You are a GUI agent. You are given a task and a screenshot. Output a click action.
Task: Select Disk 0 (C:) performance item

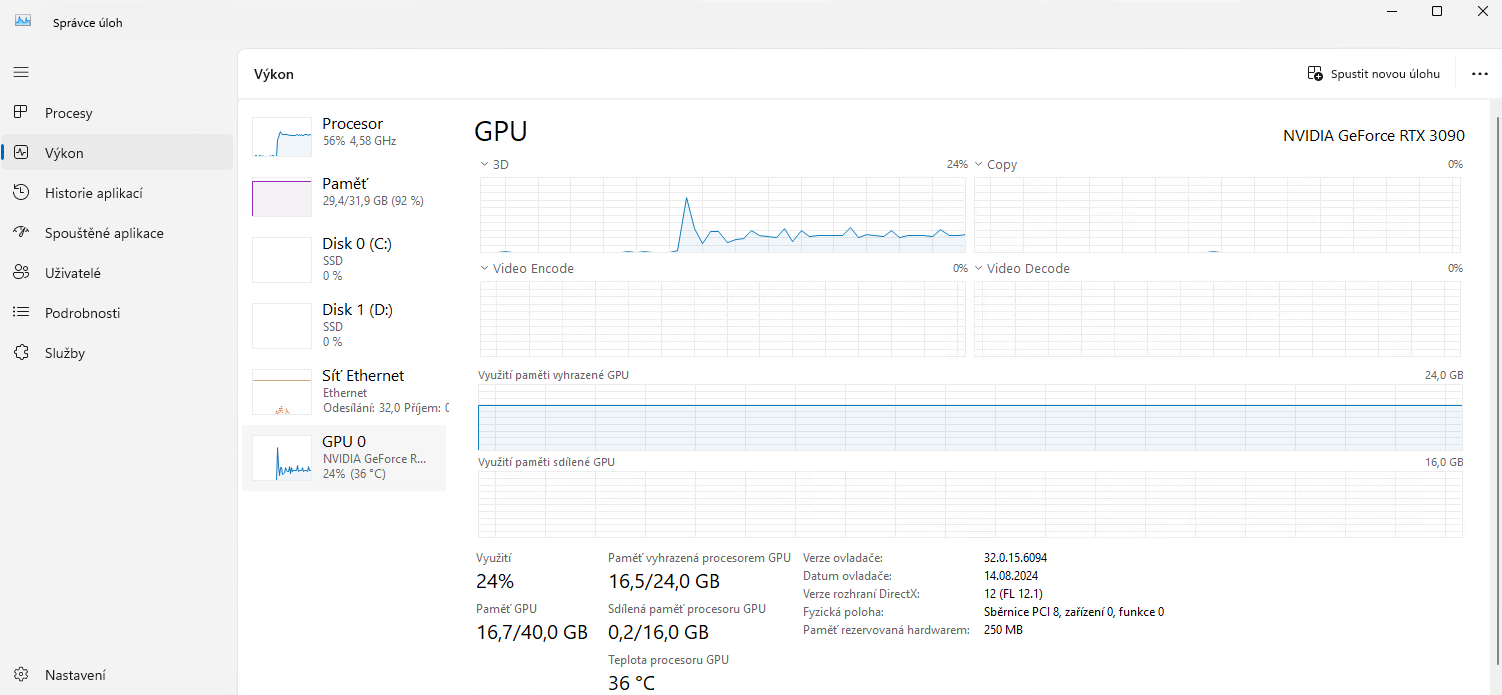click(x=344, y=258)
